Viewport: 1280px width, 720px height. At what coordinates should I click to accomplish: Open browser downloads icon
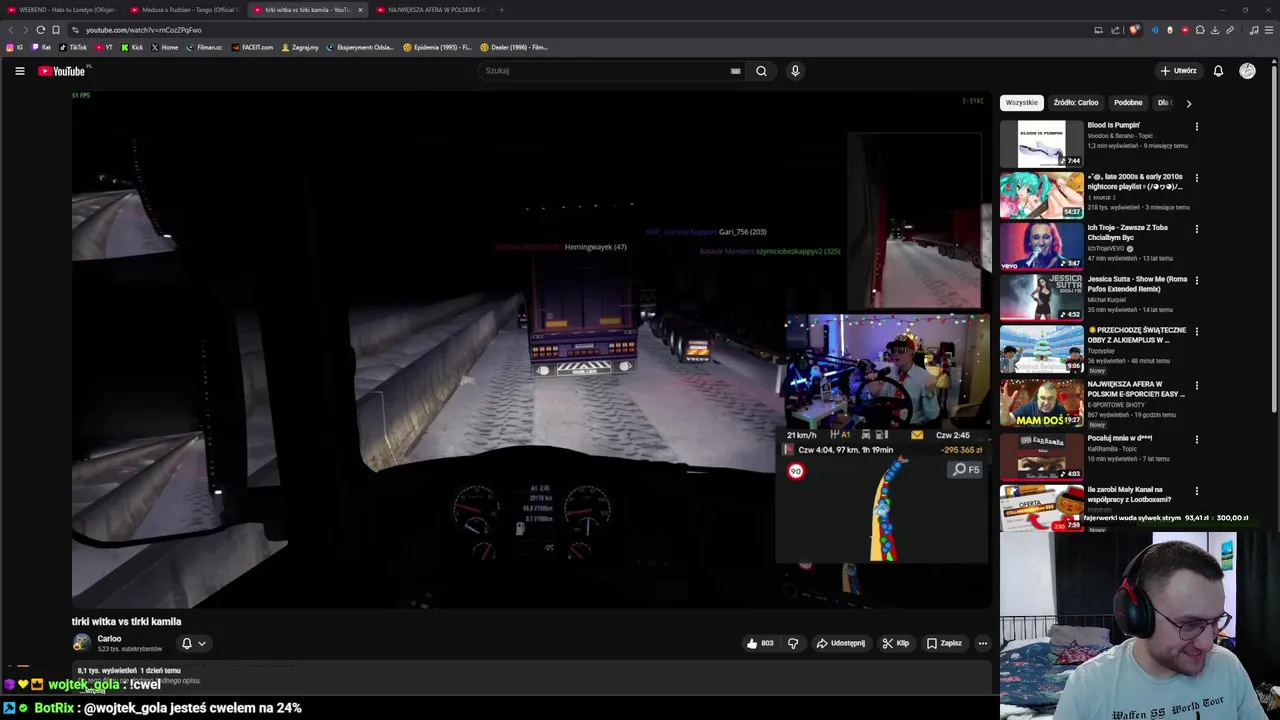1215,30
